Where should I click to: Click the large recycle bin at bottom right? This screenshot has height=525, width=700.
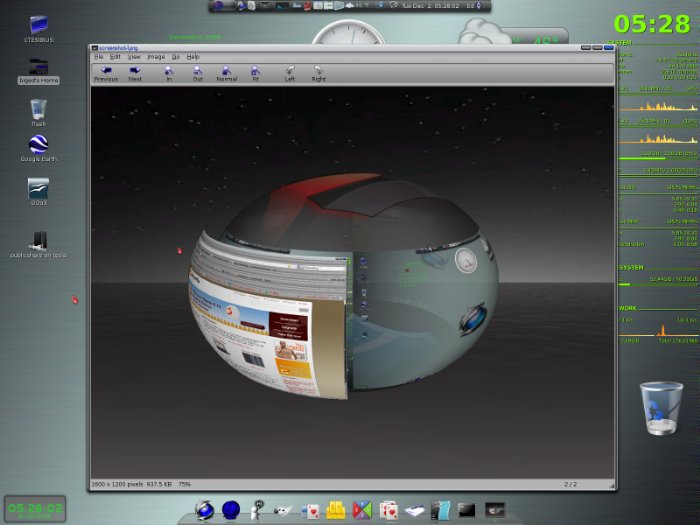coord(661,408)
